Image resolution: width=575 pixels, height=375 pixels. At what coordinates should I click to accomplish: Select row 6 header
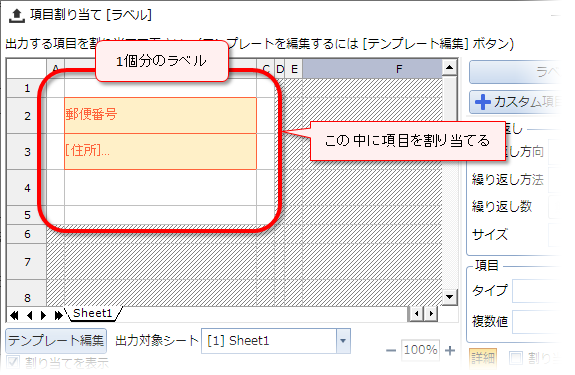click(27, 234)
